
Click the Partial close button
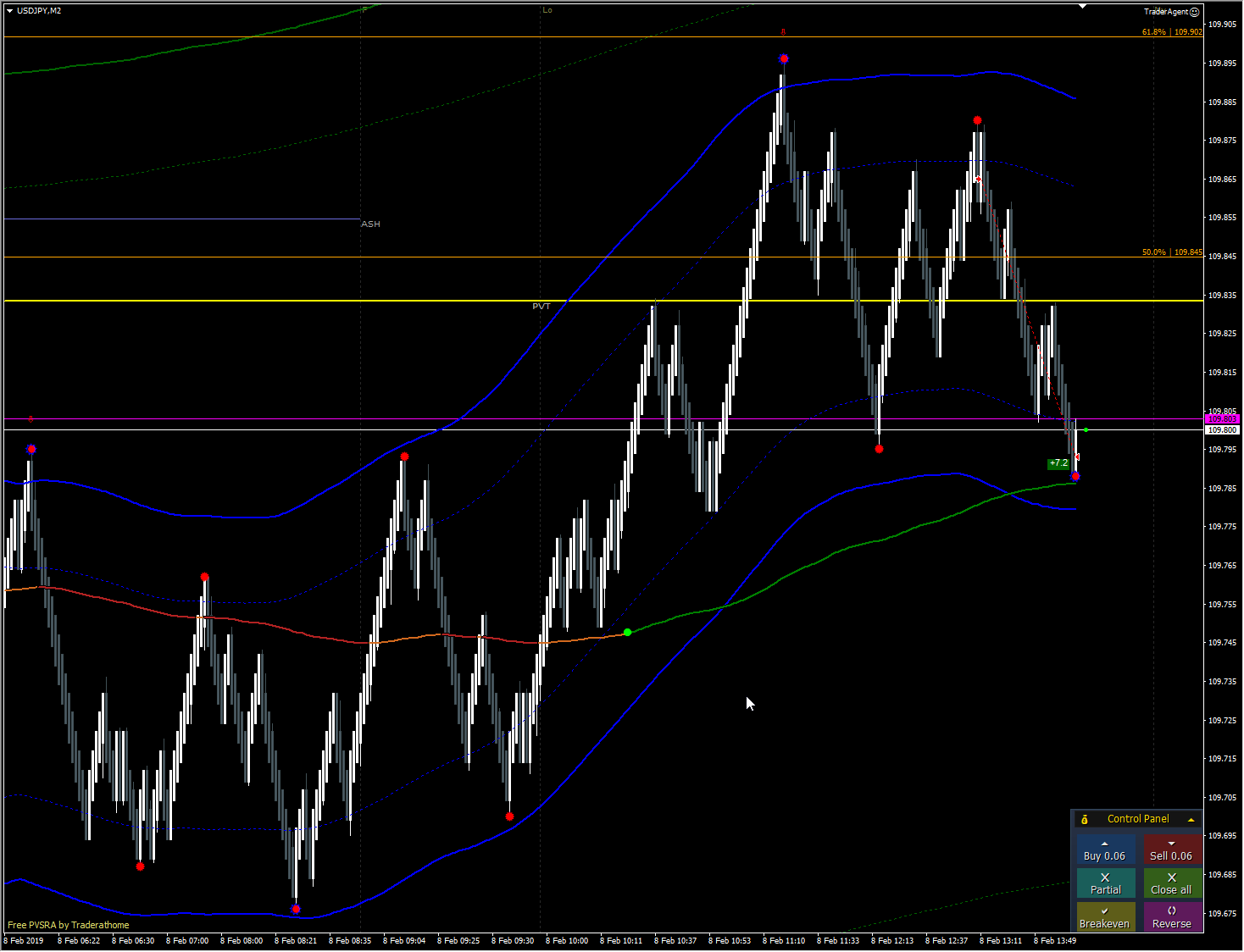[x=1106, y=883]
